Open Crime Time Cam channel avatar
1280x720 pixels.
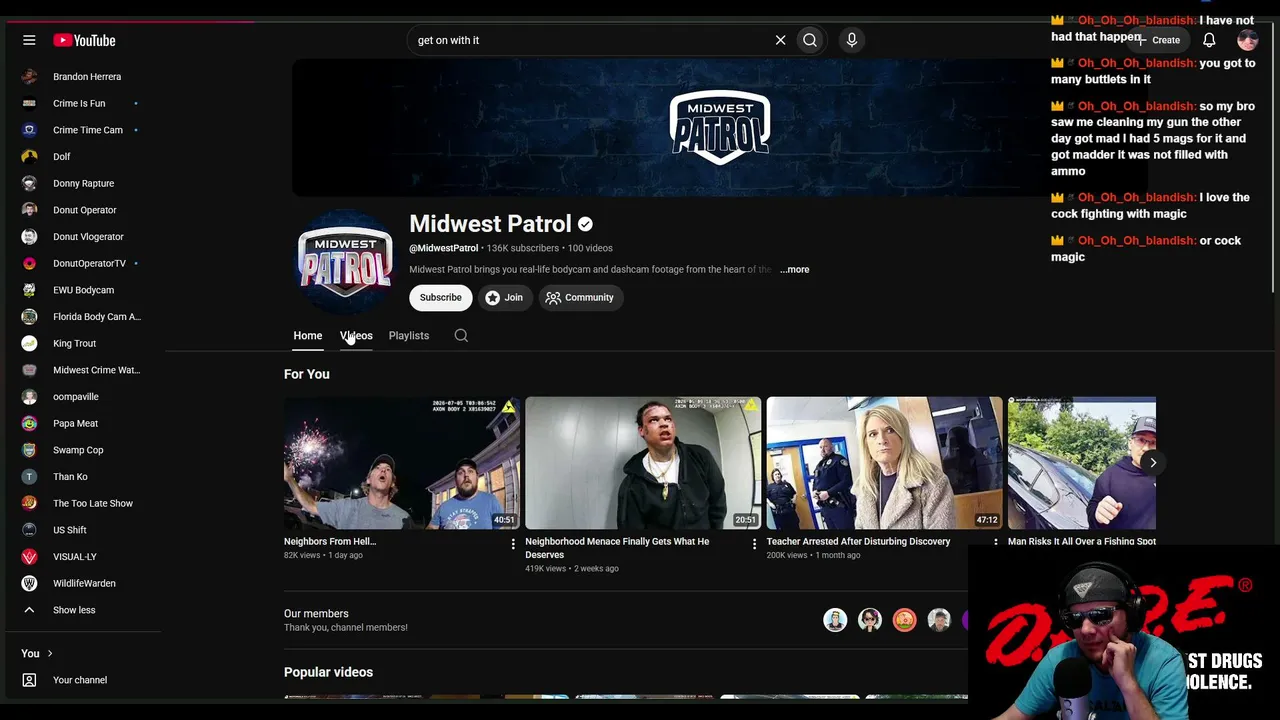click(x=29, y=130)
